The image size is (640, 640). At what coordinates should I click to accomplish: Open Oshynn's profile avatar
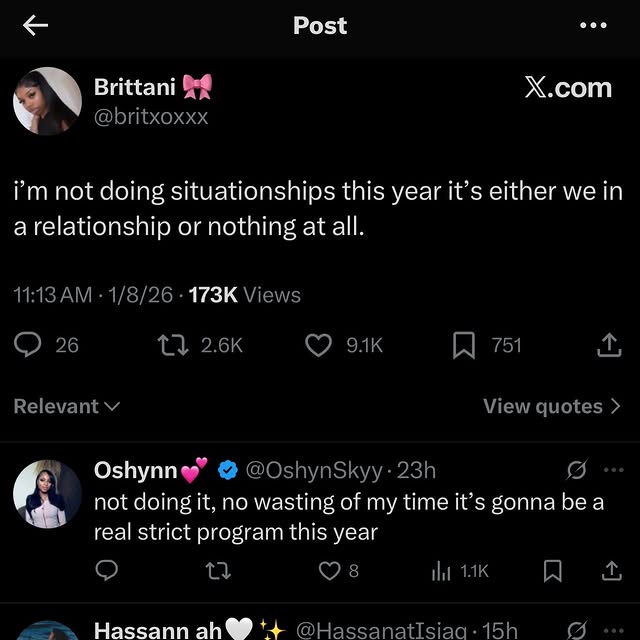click(x=47, y=494)
